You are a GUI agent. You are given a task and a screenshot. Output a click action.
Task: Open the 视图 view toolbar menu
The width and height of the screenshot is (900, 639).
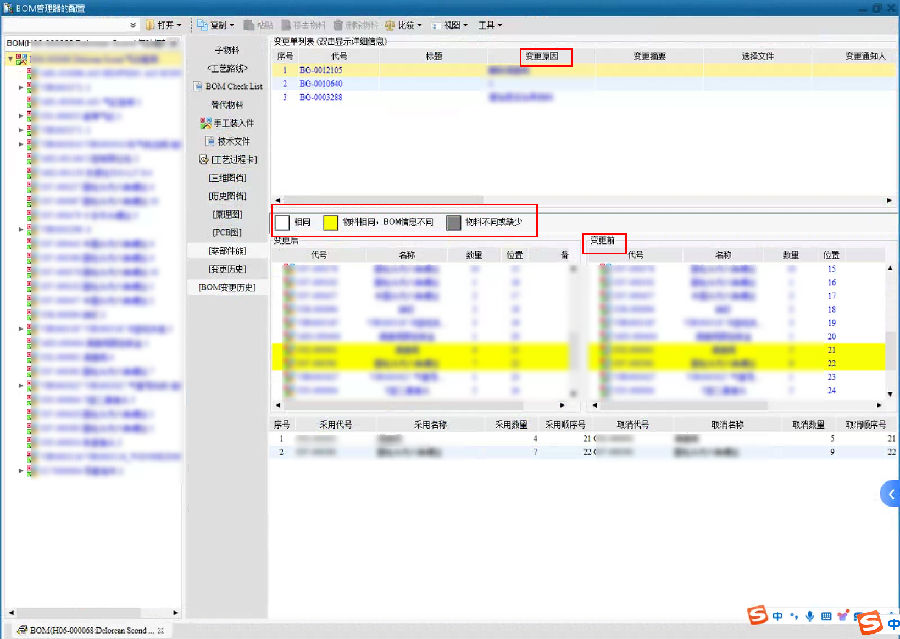[x=452, y=24]
